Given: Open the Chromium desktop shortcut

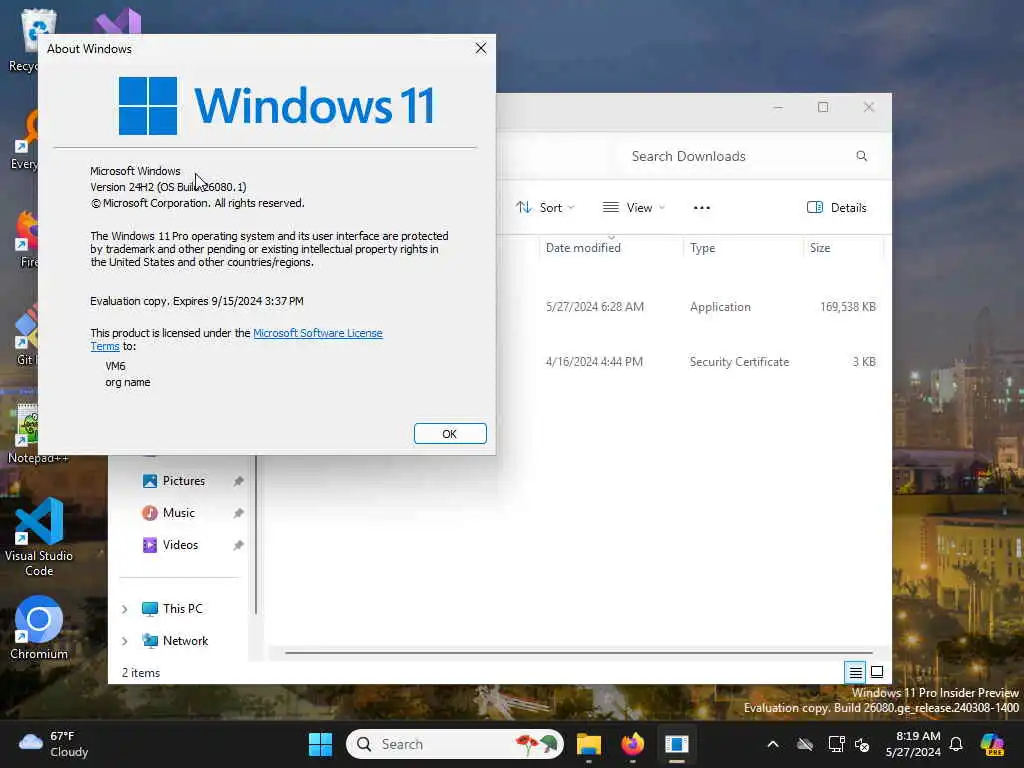Looking at the screenshot, I should (x=39, y=628).
